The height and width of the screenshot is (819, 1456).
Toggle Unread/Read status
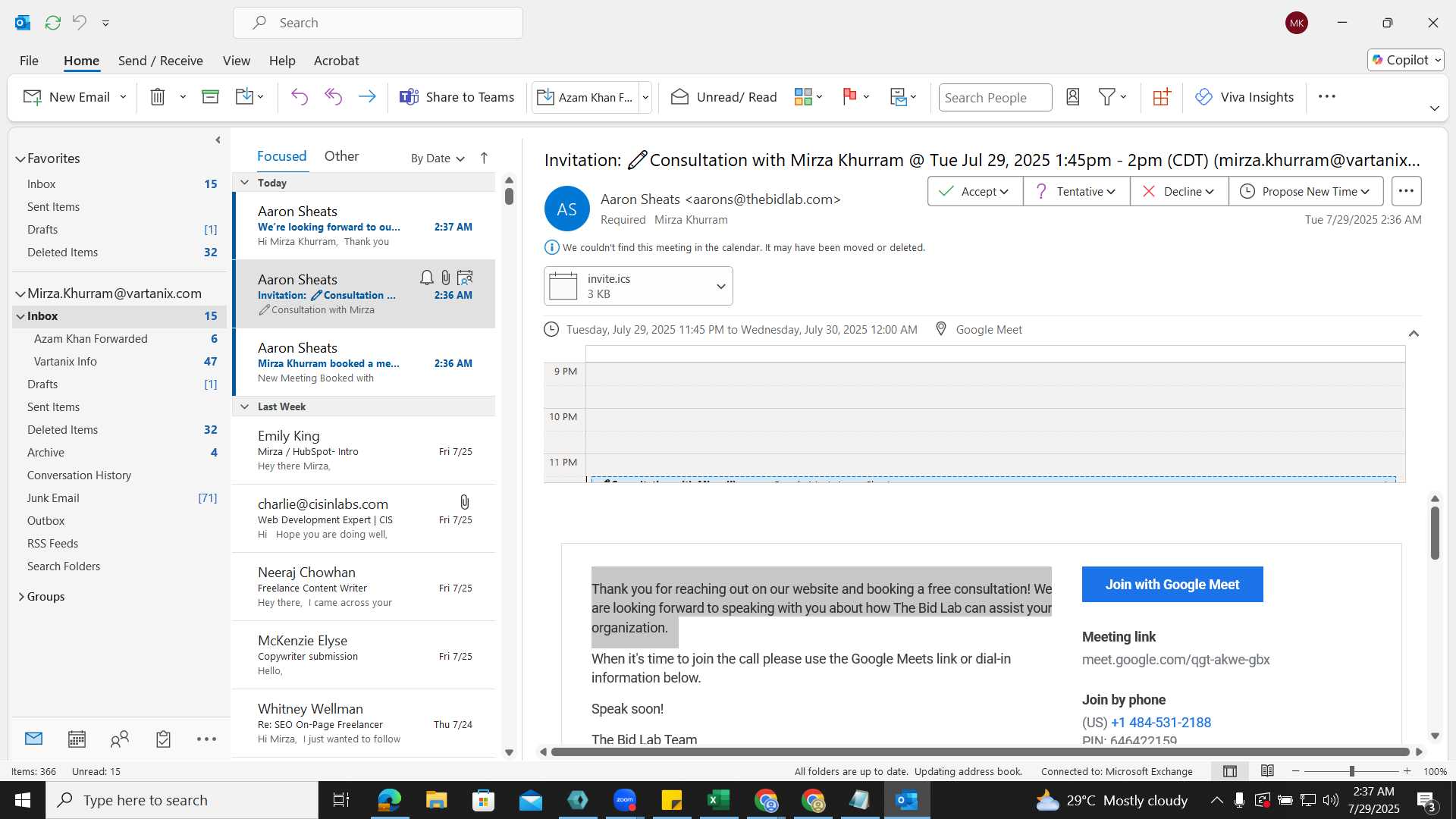(x=724, y=97)
